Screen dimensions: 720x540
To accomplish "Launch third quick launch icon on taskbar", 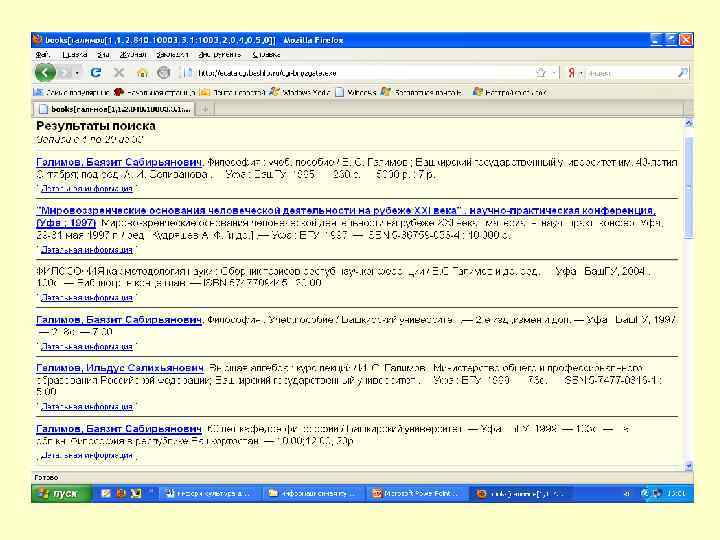I will click(136, 493).
